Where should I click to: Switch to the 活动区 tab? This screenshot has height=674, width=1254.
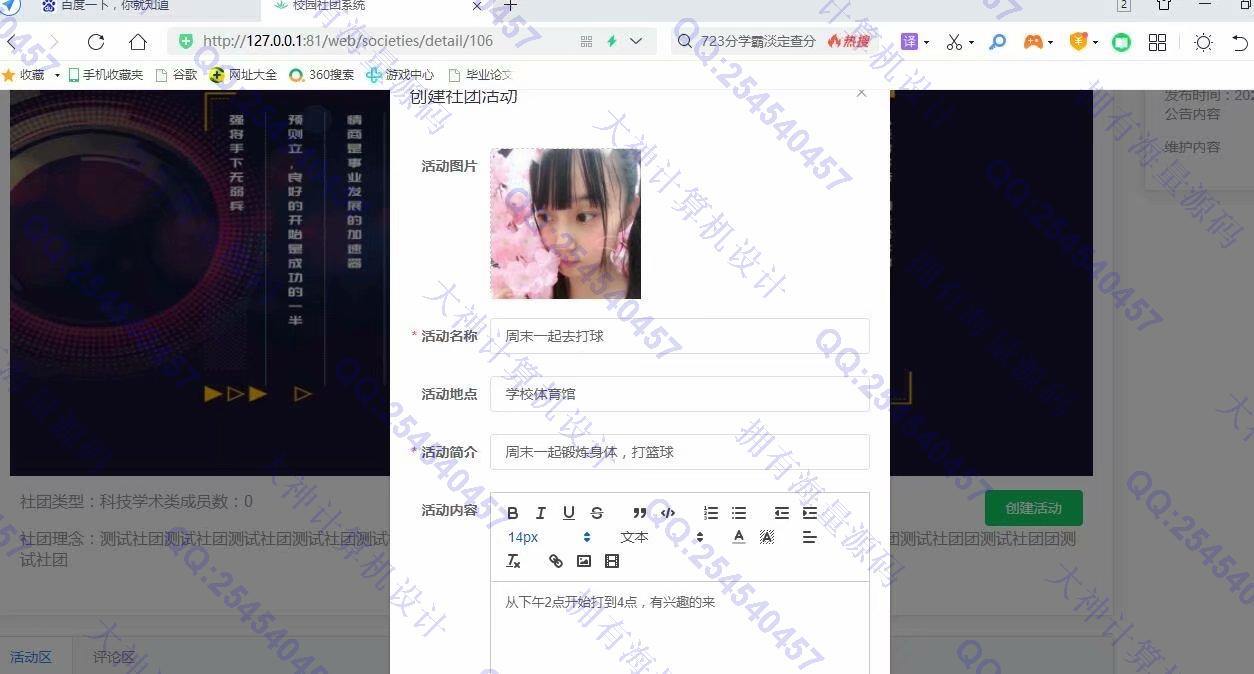(31, 657)
